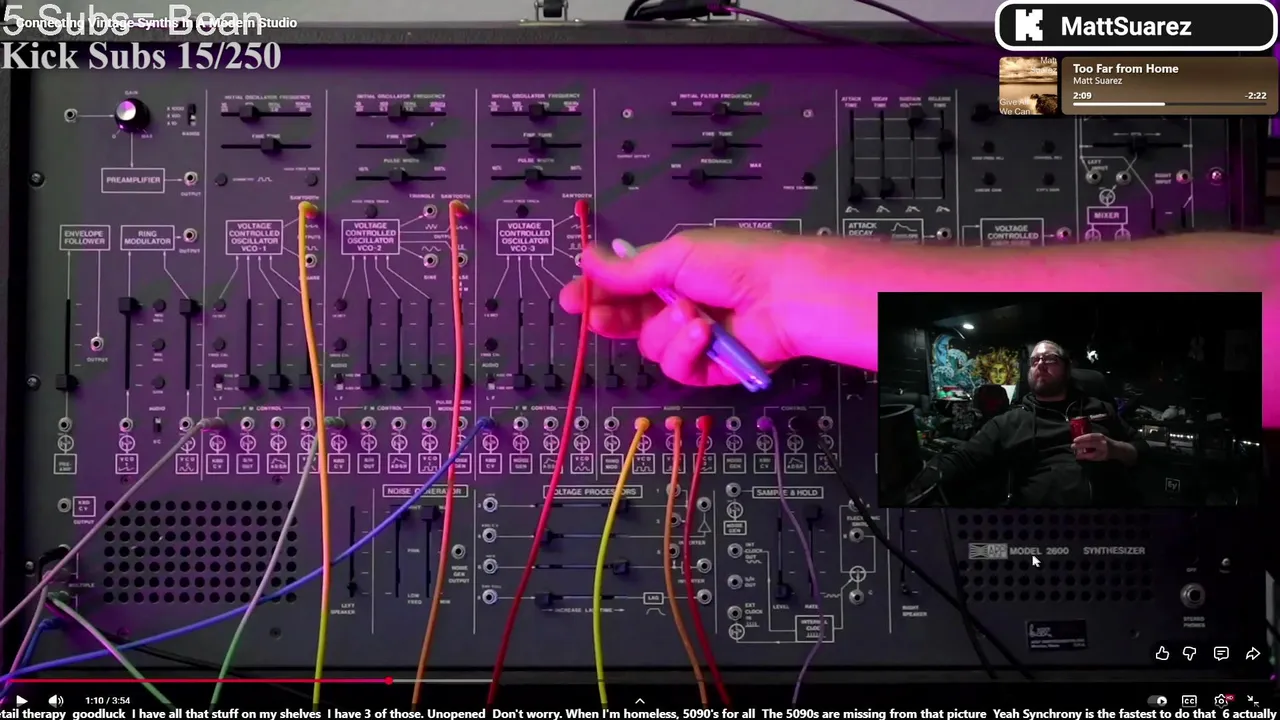1280x720 pixels.
Task: Expand the chevron-up arrow at bottom center
Action: click(640, 701)
